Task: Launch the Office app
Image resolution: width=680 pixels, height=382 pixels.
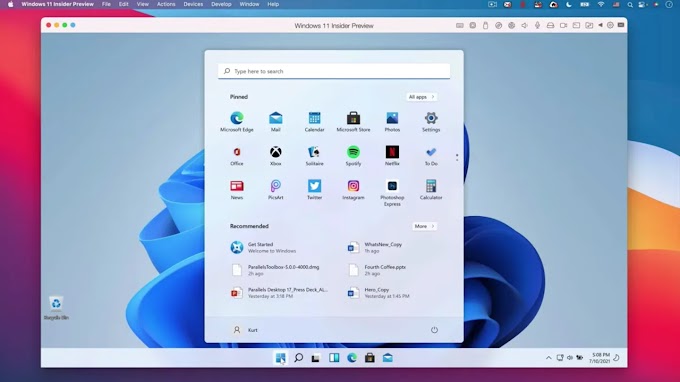Action: [x=236, y=156]
